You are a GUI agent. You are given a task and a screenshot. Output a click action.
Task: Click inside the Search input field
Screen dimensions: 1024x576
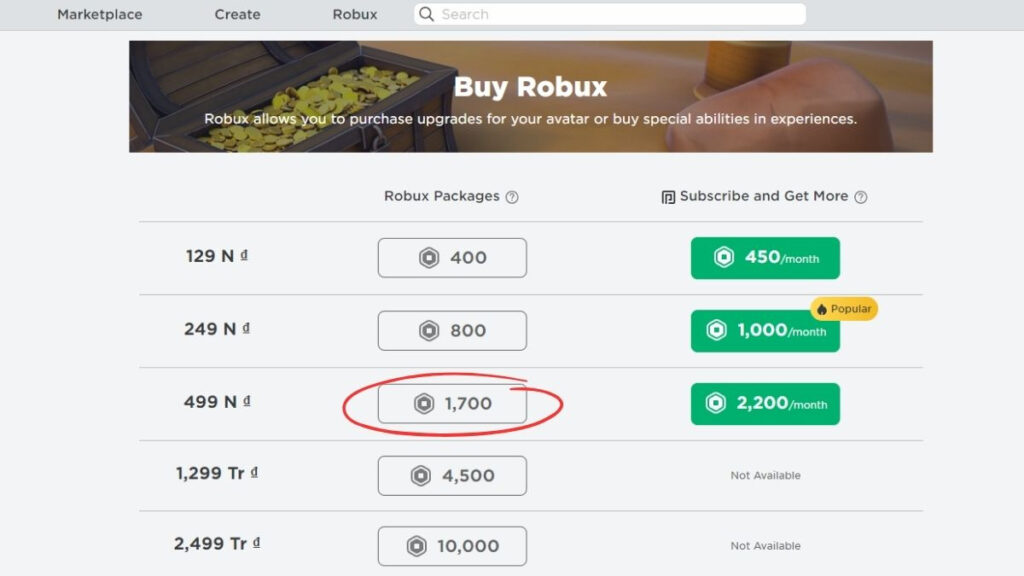[x=600, y=14]
